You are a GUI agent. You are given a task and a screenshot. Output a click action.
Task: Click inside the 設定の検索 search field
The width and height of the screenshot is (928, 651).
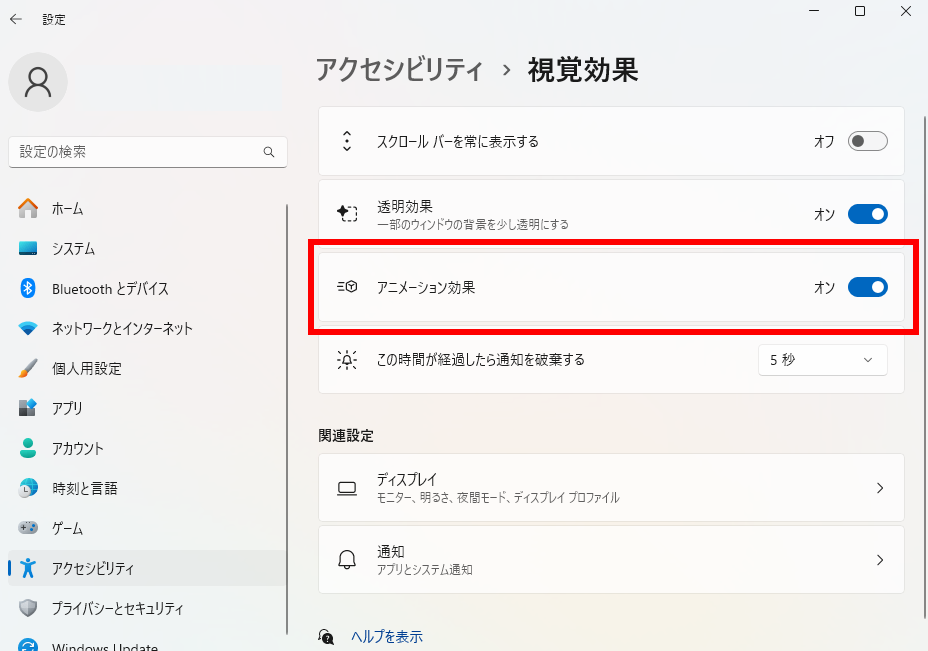click(147, 152)
